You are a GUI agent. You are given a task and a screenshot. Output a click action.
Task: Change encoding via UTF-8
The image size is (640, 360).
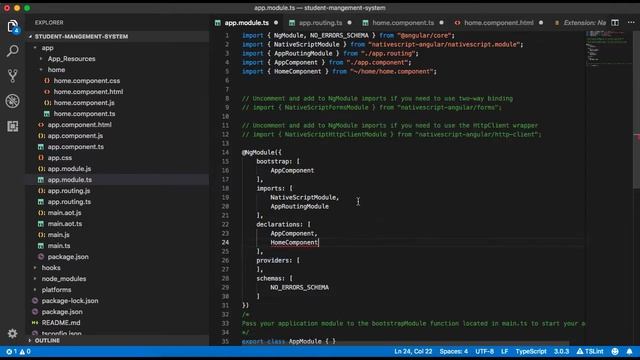point(484,351)
